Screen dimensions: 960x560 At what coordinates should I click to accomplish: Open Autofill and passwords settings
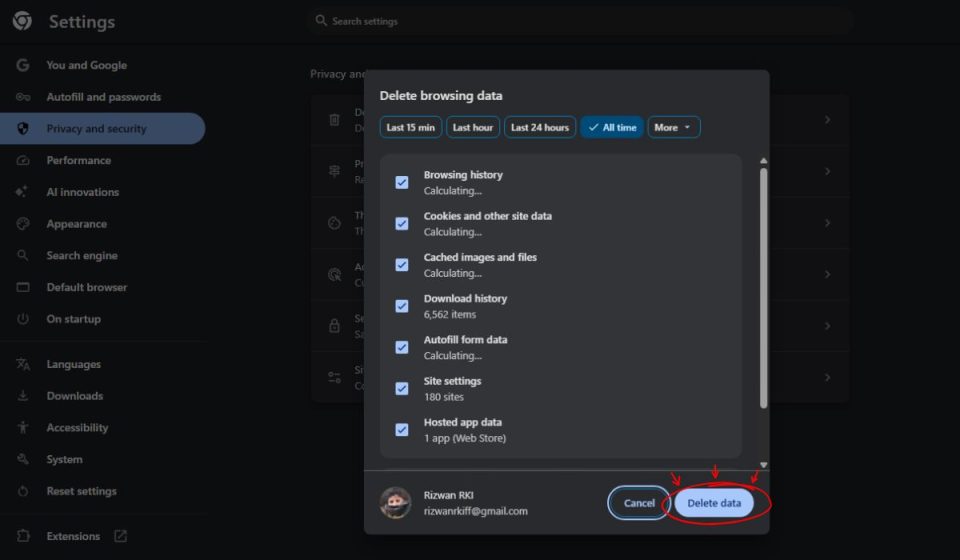(103, 97)
